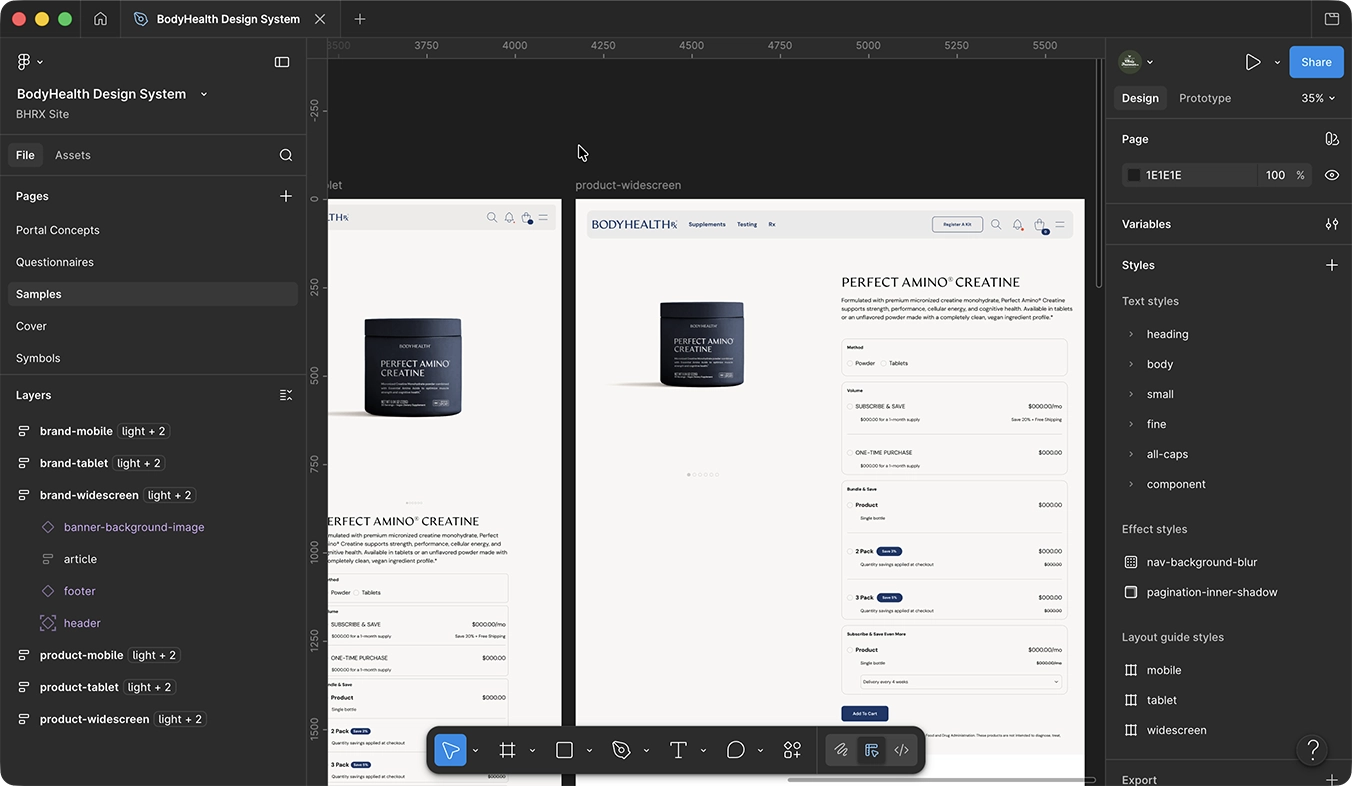This screenshot has height=786, width=1352.
Task: Open the panel icon at top-right corner
Action: point(1332,19)
